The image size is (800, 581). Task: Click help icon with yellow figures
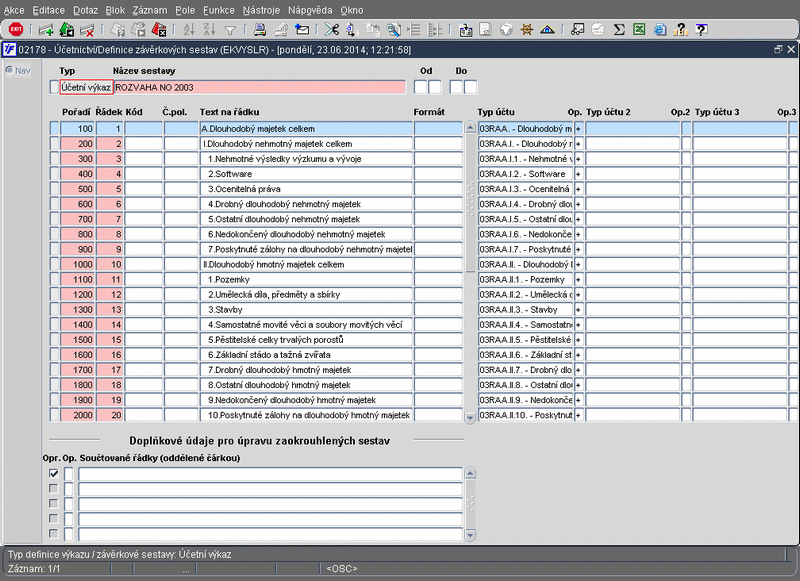[x=680, y=30]
